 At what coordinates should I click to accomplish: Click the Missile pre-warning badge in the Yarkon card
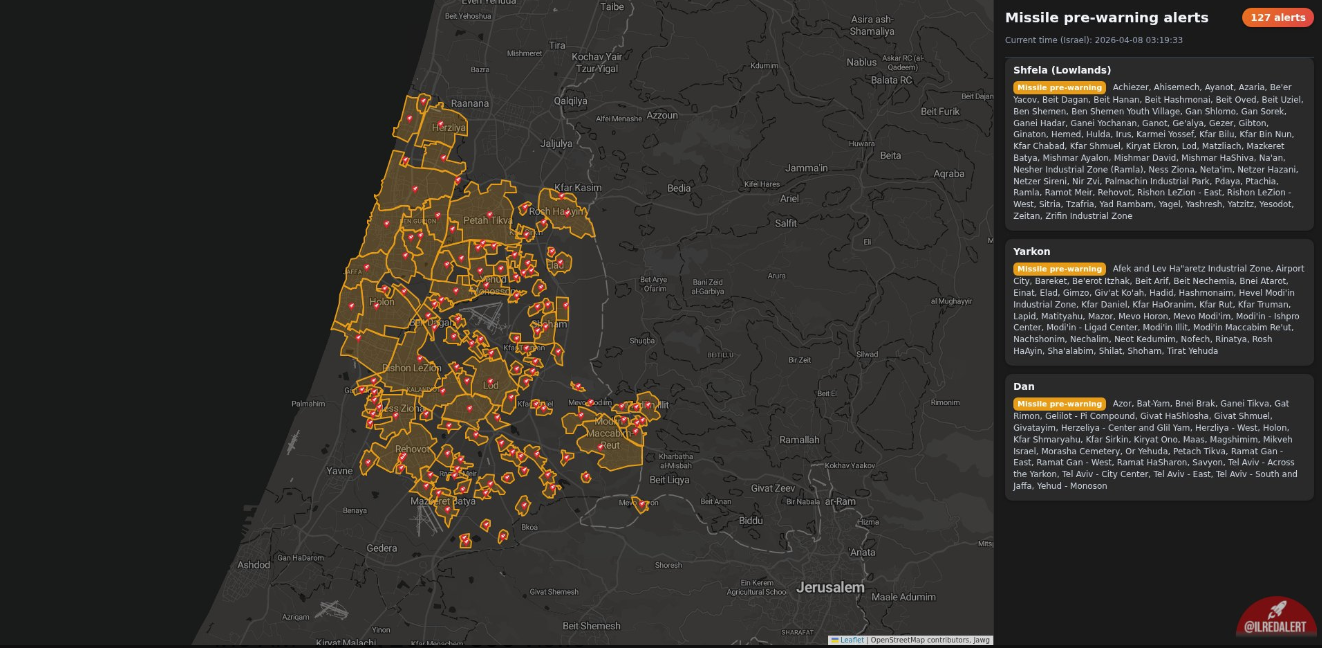tap(1060, 269)
